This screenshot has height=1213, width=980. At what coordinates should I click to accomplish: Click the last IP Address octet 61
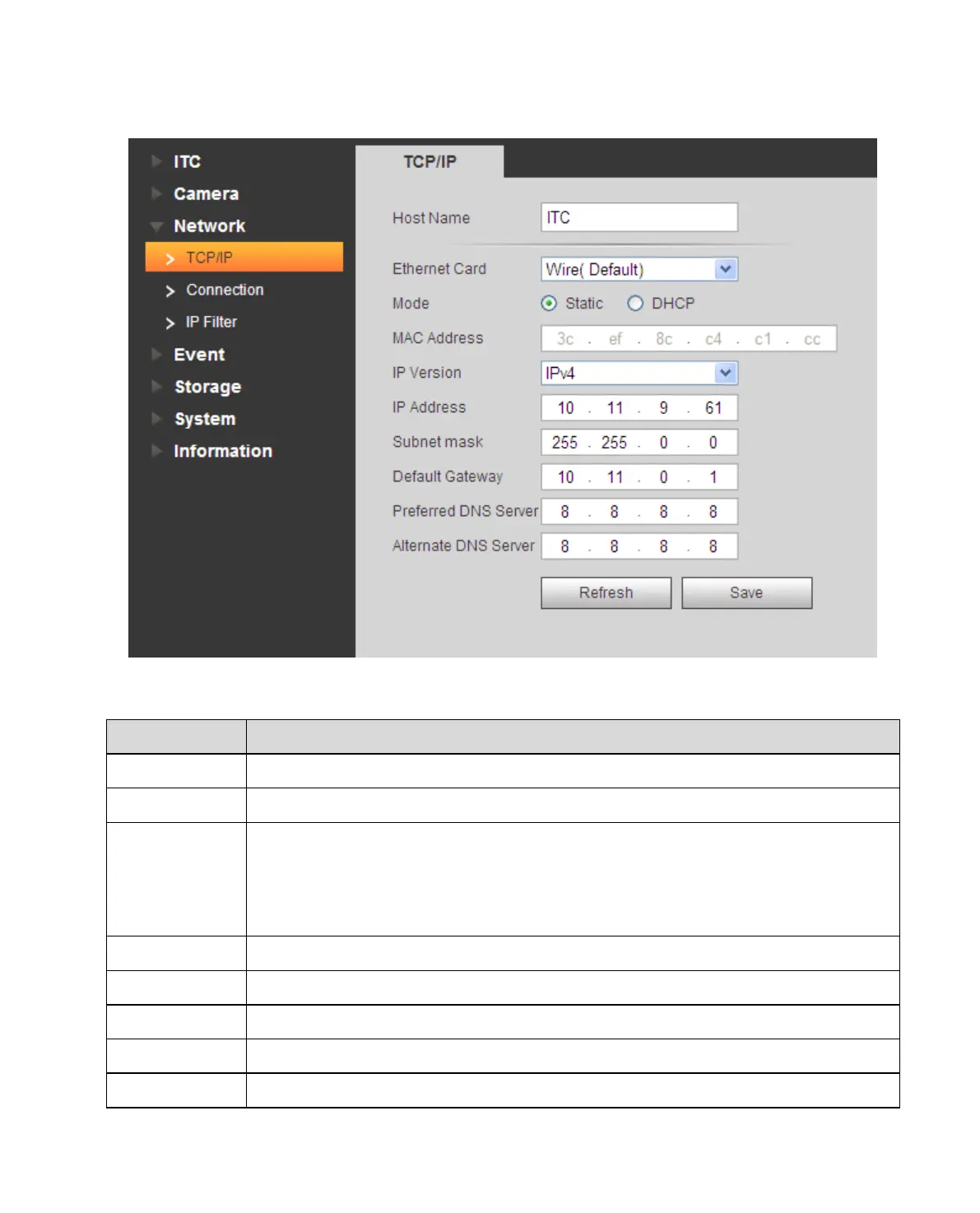[713, 408]
